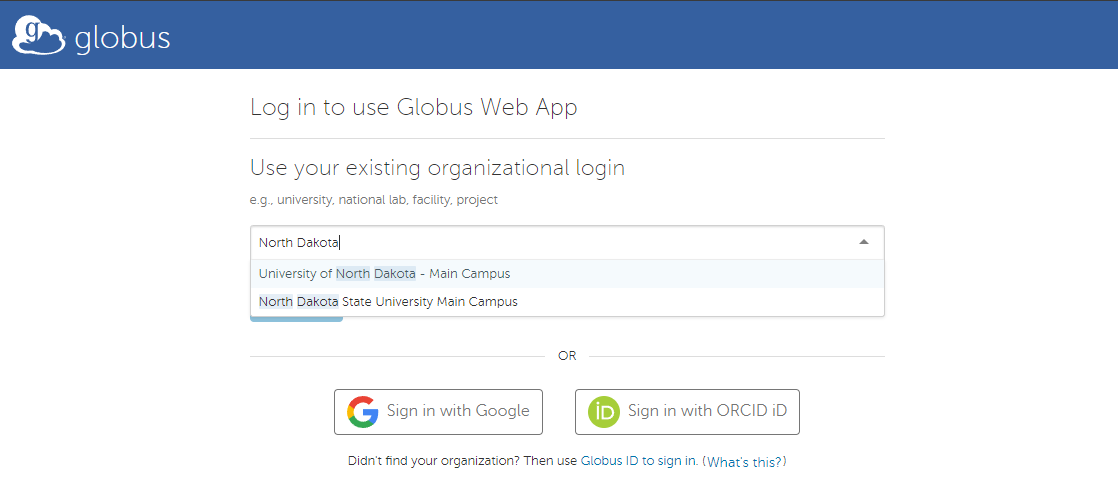This screenshot has width=1118, height=483.
Task: Click "Use your existing organizational login" heading
Action: pyautogui.click(x=437, y=167)
